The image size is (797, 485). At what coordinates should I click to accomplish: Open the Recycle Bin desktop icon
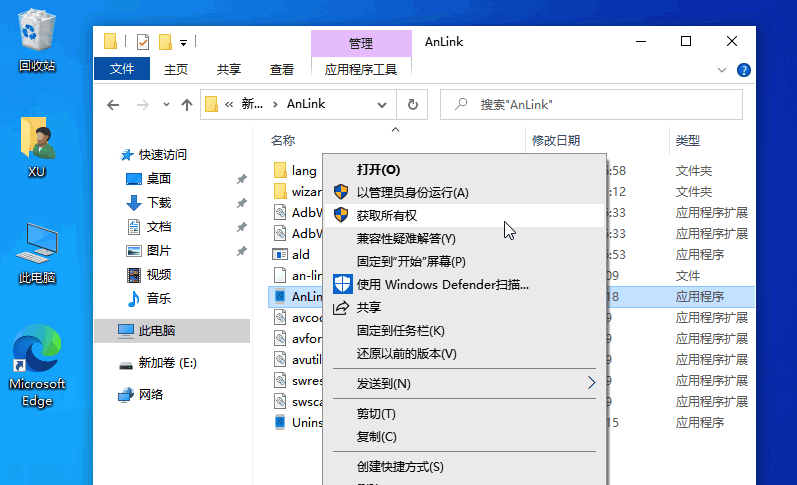(x=37, y=41)
